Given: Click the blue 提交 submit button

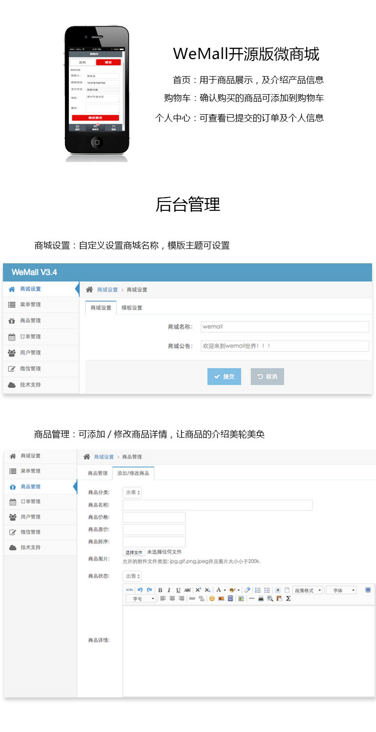Looking at the screenshot, I should 224,376.
